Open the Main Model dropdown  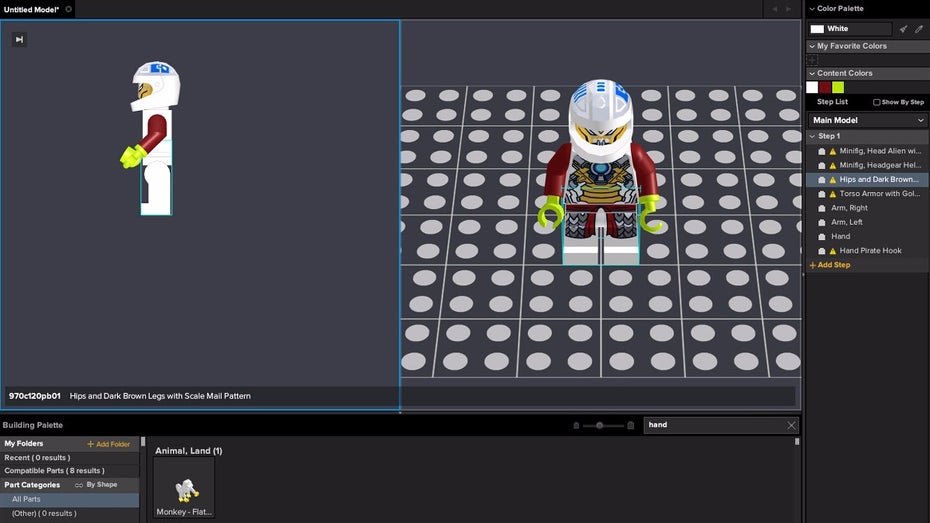867,120
